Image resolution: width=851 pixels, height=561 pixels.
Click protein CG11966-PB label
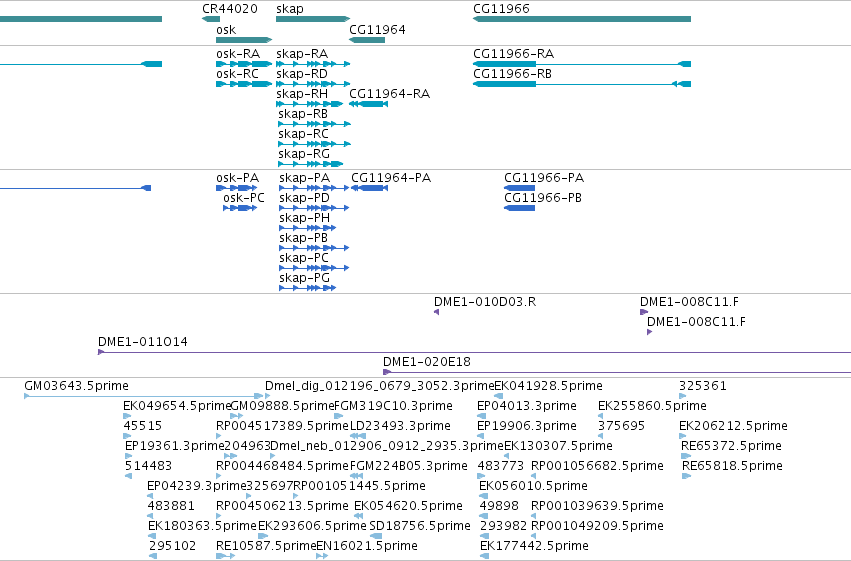543,198
